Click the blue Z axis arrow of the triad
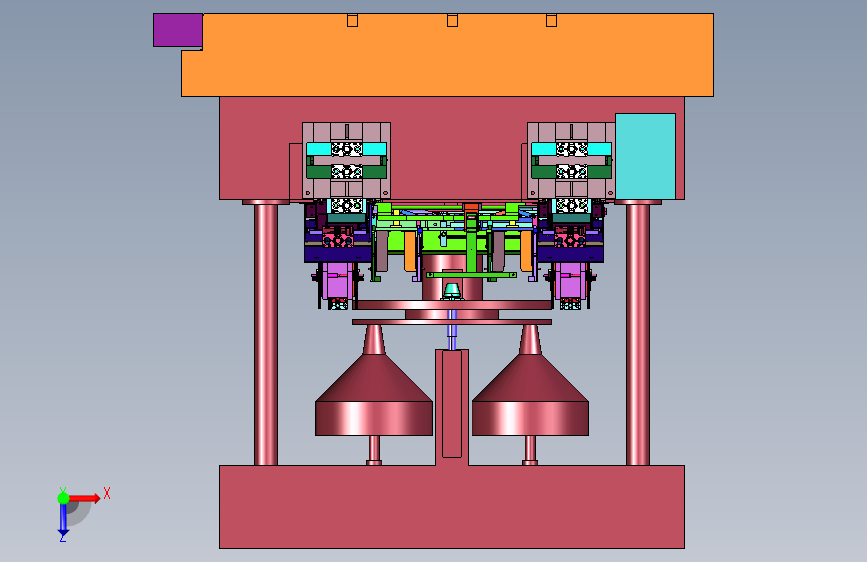 point(63,520)
